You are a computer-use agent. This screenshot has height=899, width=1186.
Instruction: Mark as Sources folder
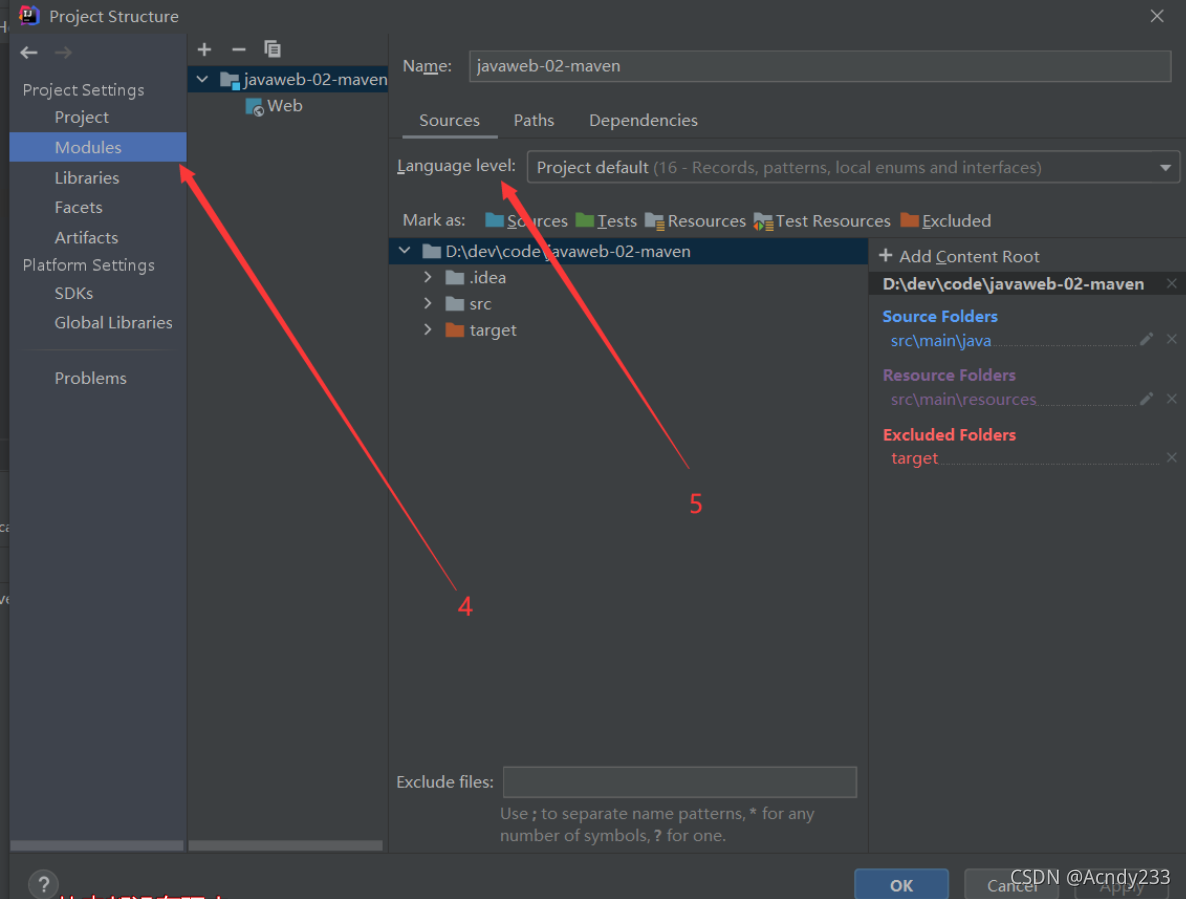click(x=526, y=221)
